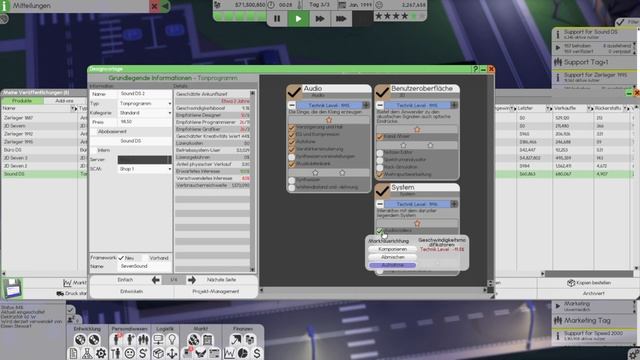Select normal speed play button
The width and height of the screenshot is (640, 360).
(298, 19)
